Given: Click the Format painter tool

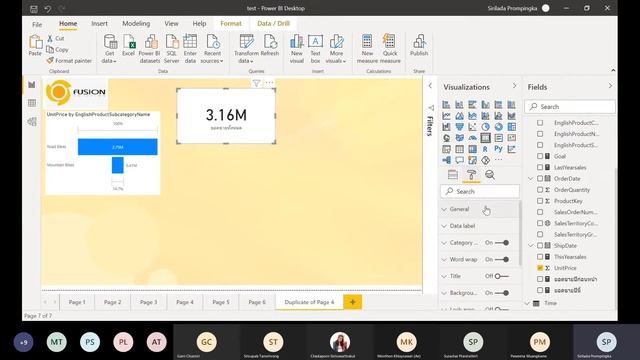Looking at the screenshot, I should tap(69, 60).
